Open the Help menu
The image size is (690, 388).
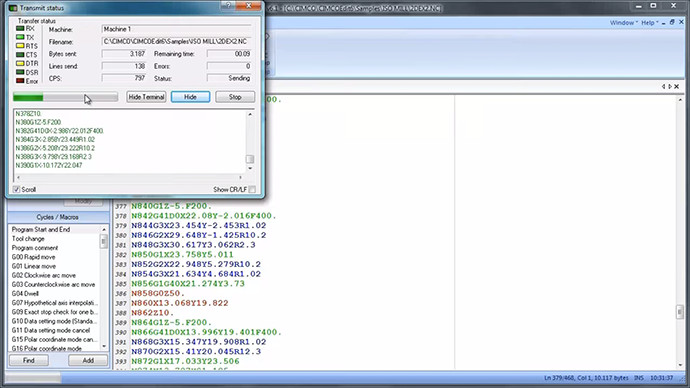[650, 22]
